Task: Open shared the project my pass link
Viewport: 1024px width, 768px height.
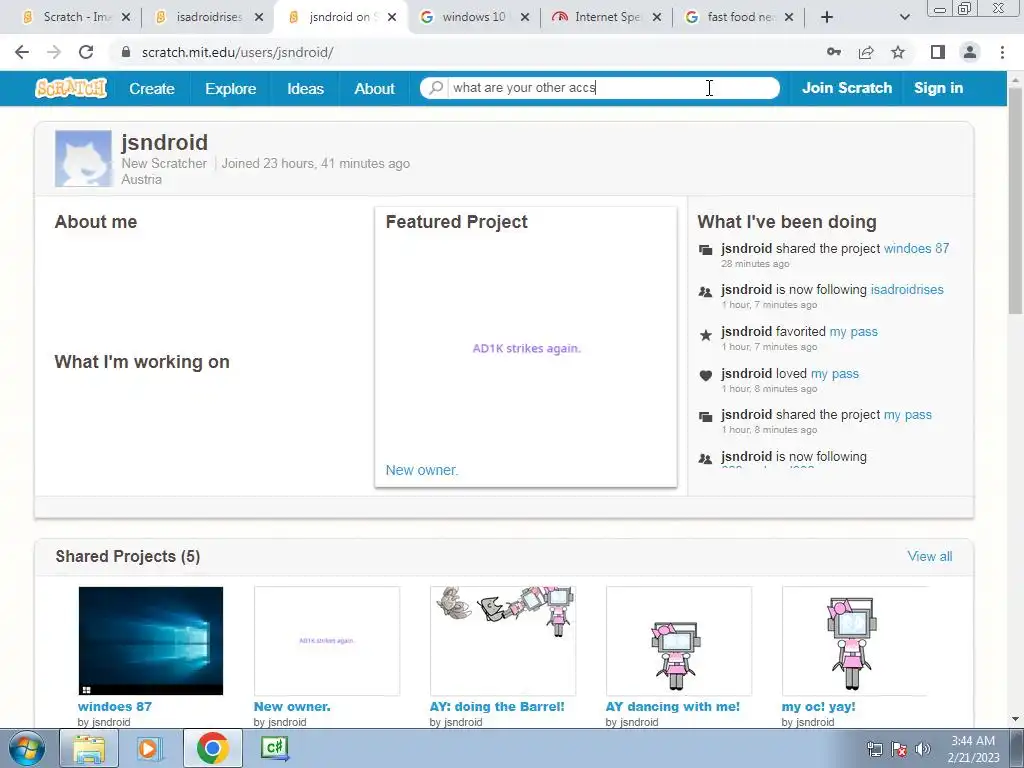Action: pyautogui.click(x=908, y=415)
